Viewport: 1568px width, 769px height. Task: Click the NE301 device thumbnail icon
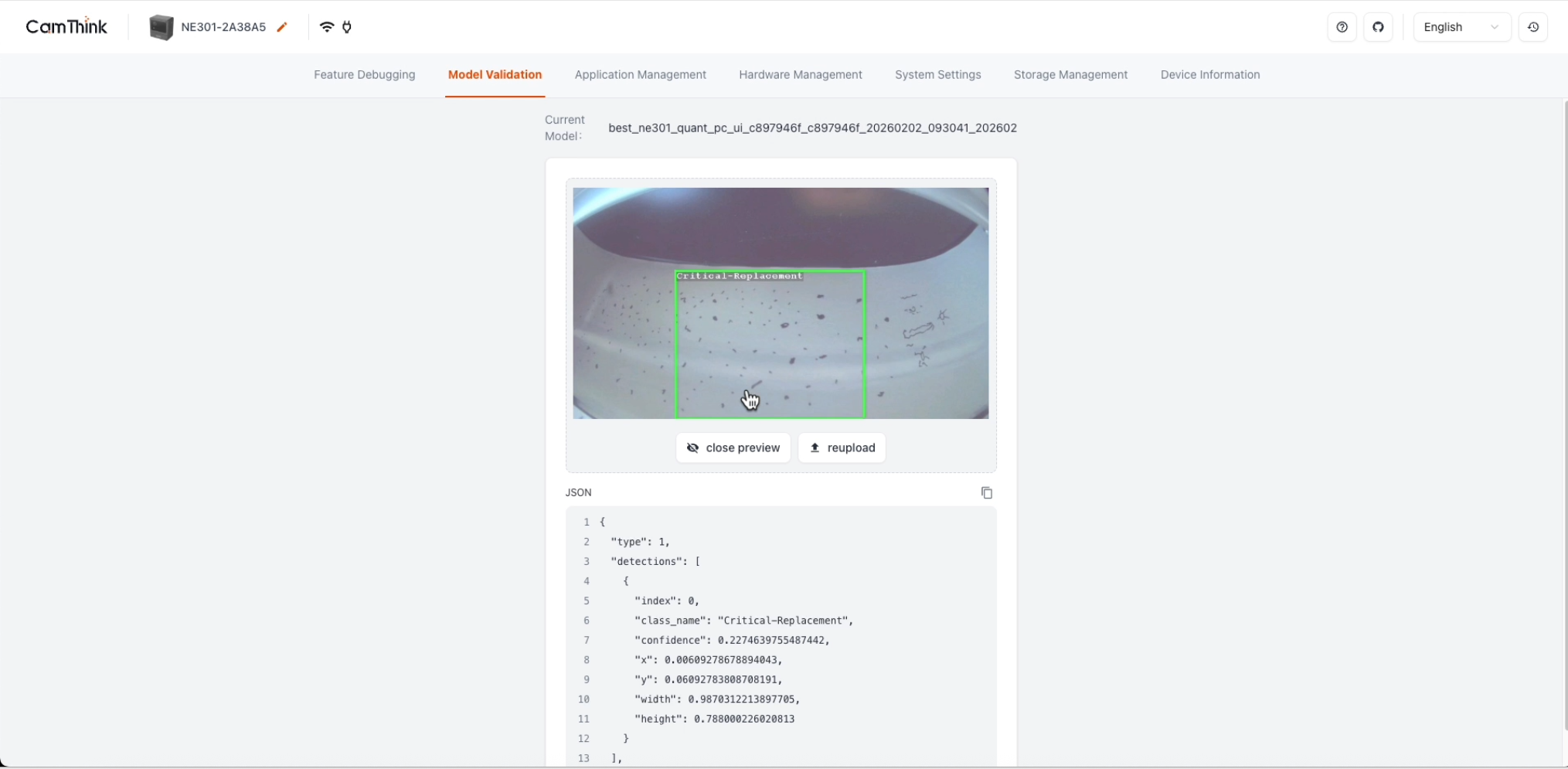tap(161, 27)
